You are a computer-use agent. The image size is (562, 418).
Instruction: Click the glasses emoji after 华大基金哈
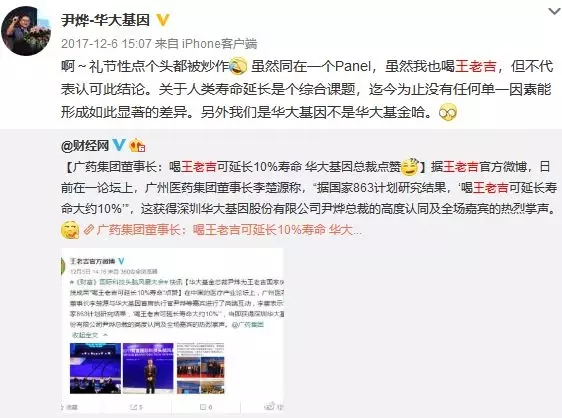(x=448, y=112)
